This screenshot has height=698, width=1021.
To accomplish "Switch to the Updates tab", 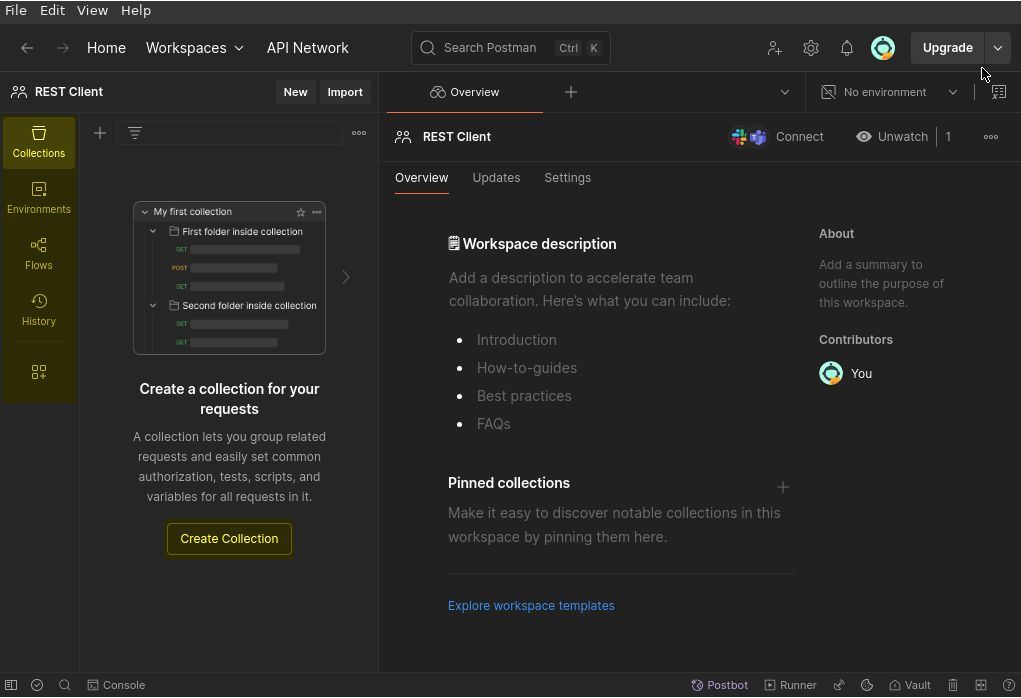I will [496, 178].
